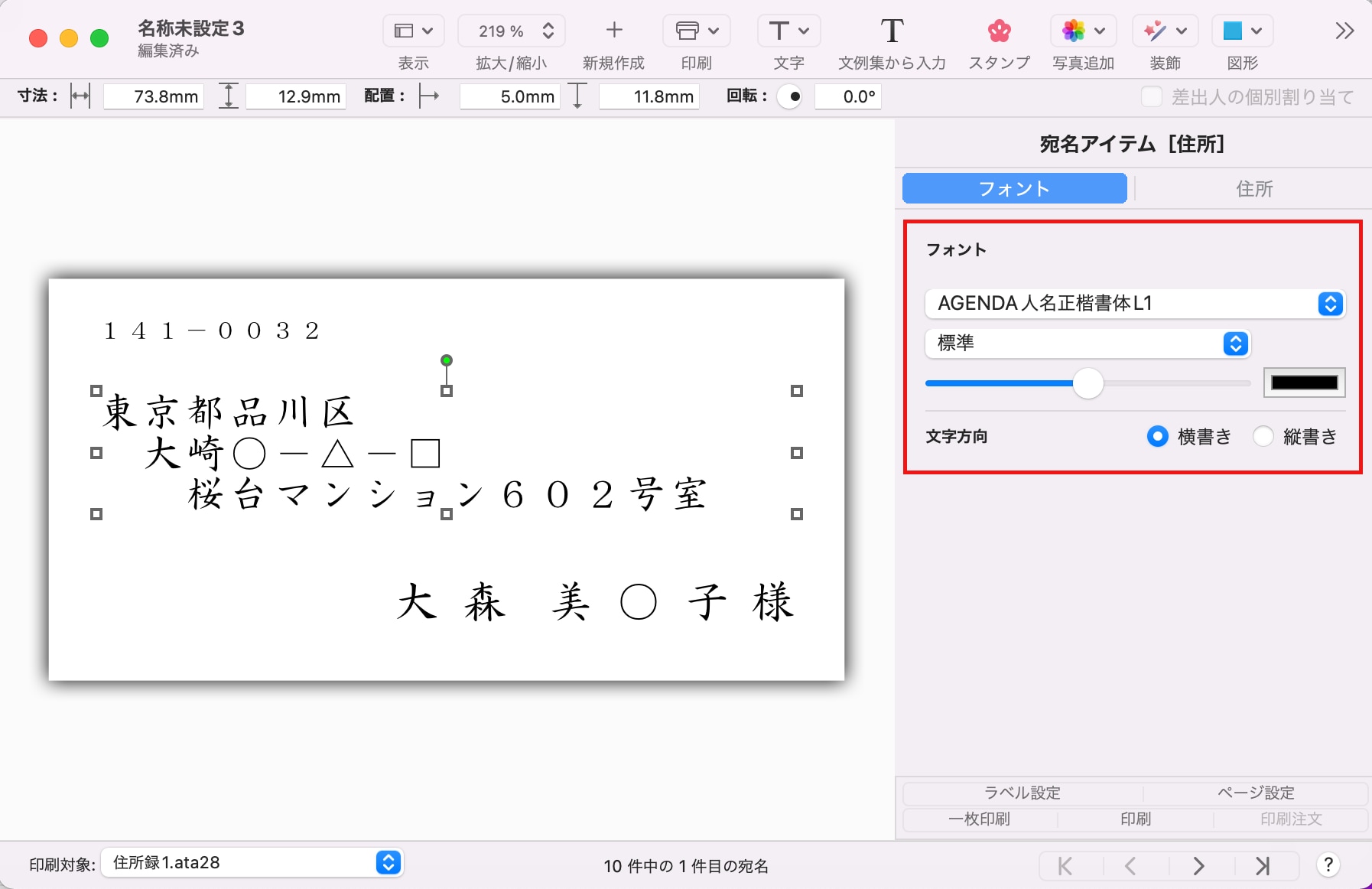Open the 住所録1.ata28 print target dropdown
1372x889 pixels.
(x=252, y=863)
